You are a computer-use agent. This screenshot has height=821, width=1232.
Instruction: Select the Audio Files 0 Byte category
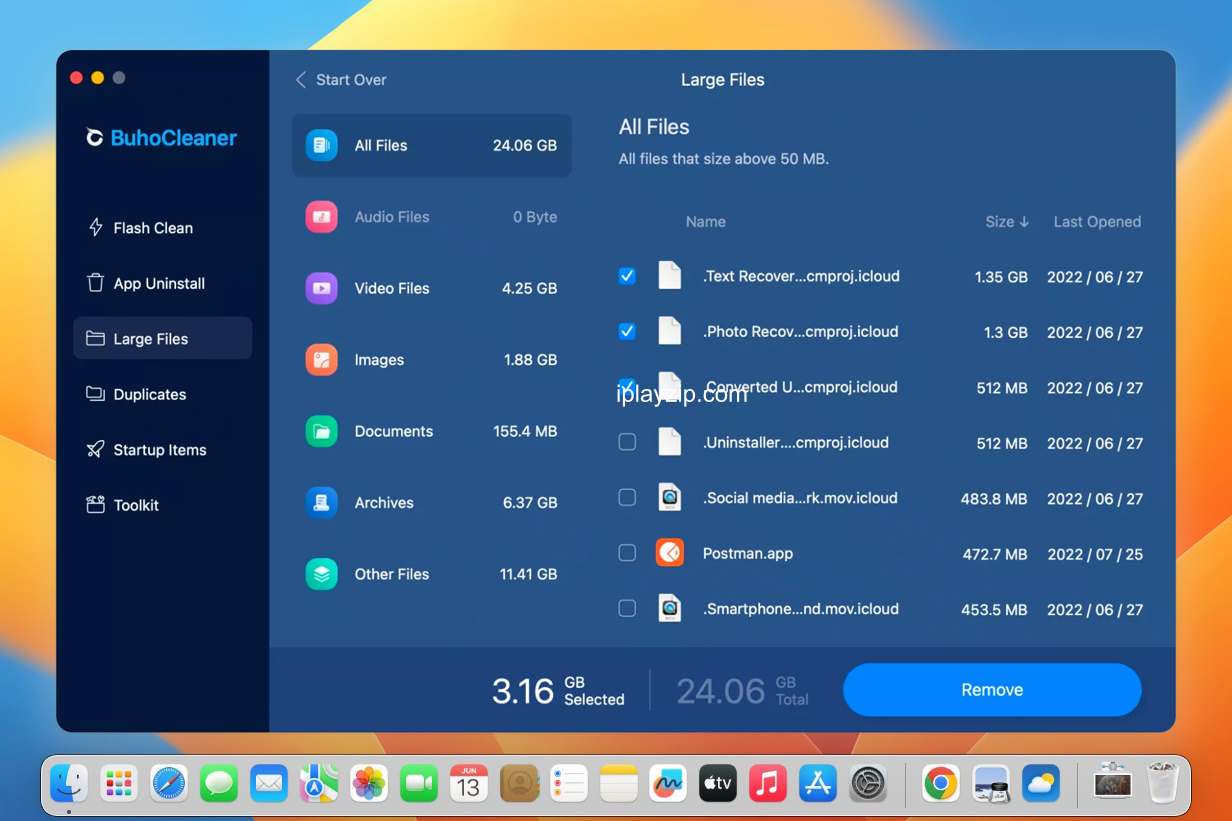pyautogui.click(x=432, y=217)
